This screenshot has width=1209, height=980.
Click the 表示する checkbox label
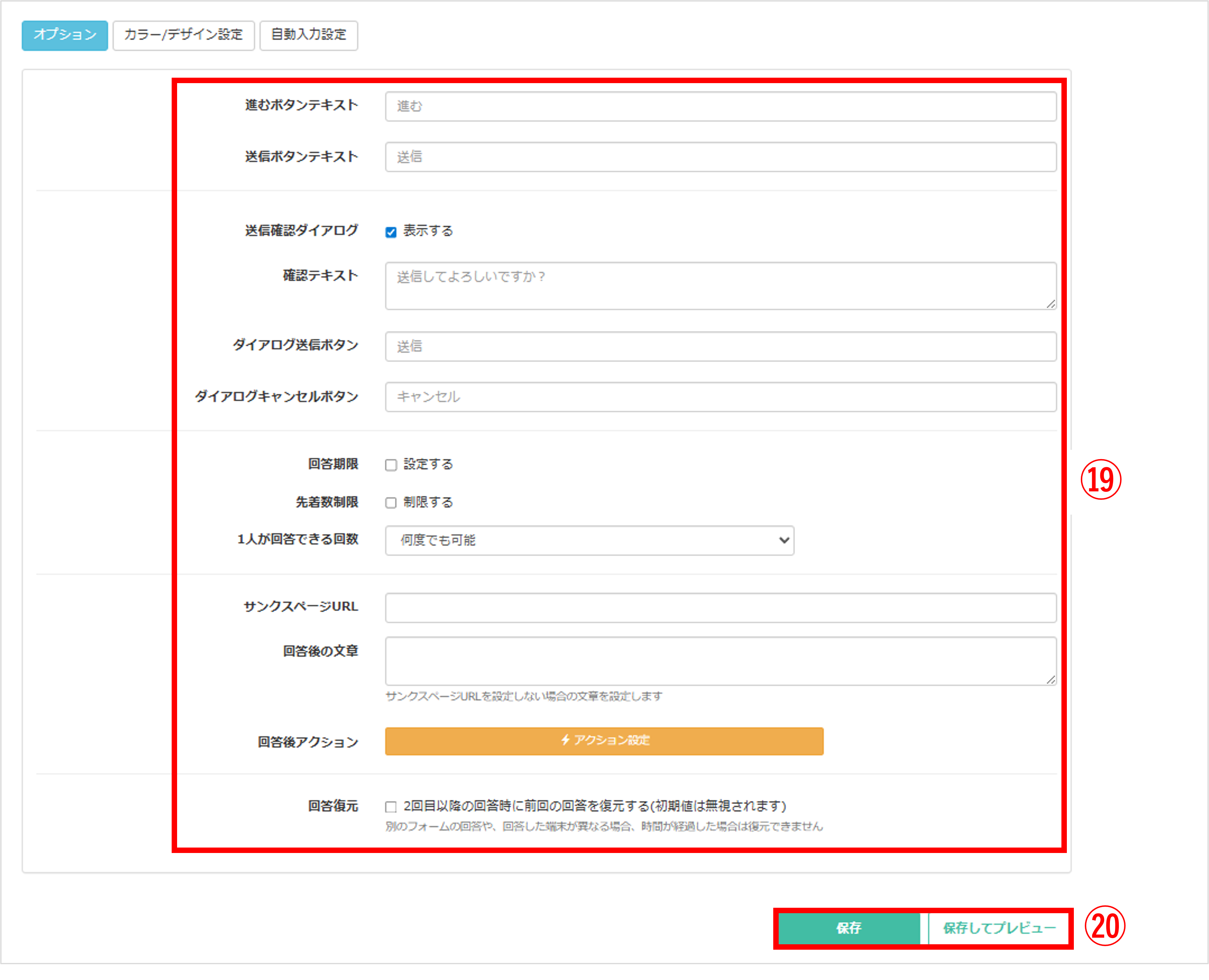pyautogui.click(x=428, y=231)
